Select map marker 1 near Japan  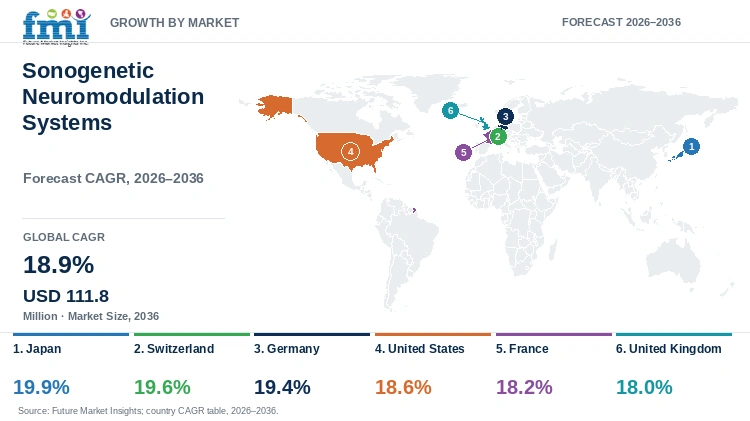click(691, 146)
